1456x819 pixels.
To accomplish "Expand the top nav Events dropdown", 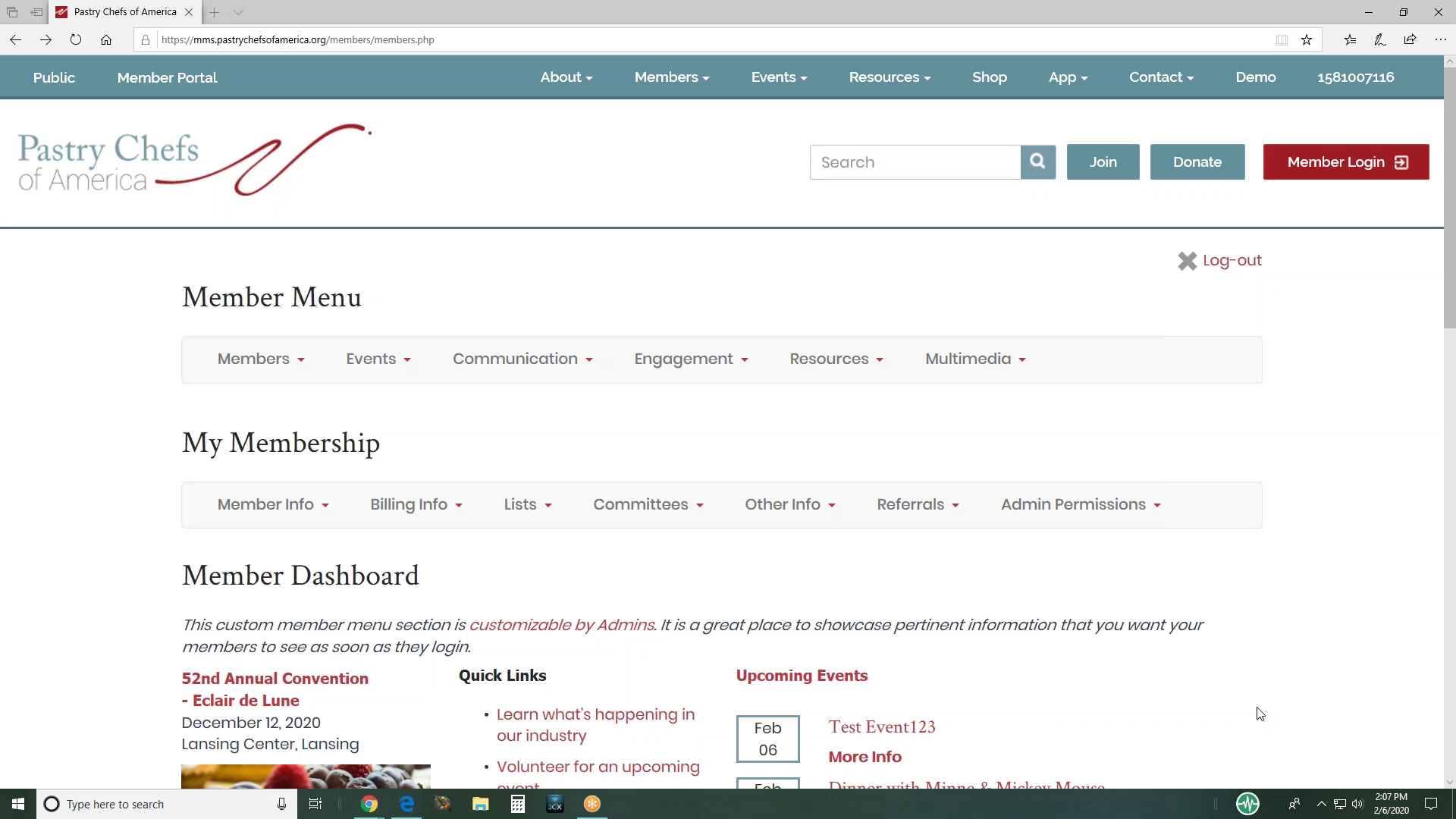I will [x=779, y=77].
